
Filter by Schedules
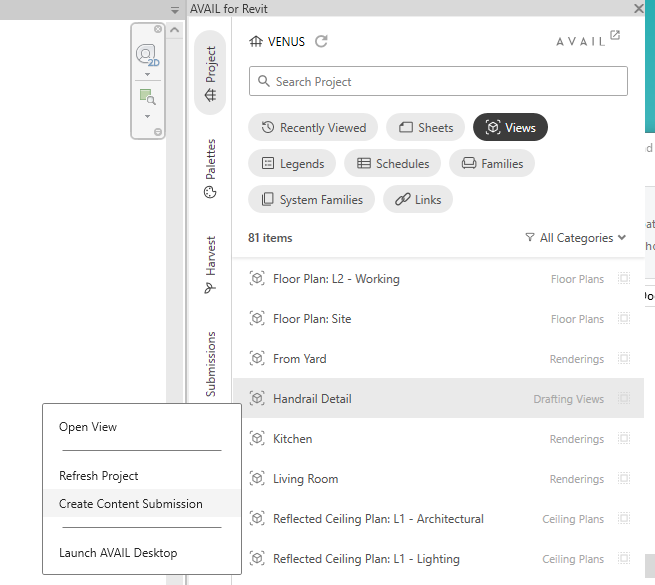pos(392,163)
